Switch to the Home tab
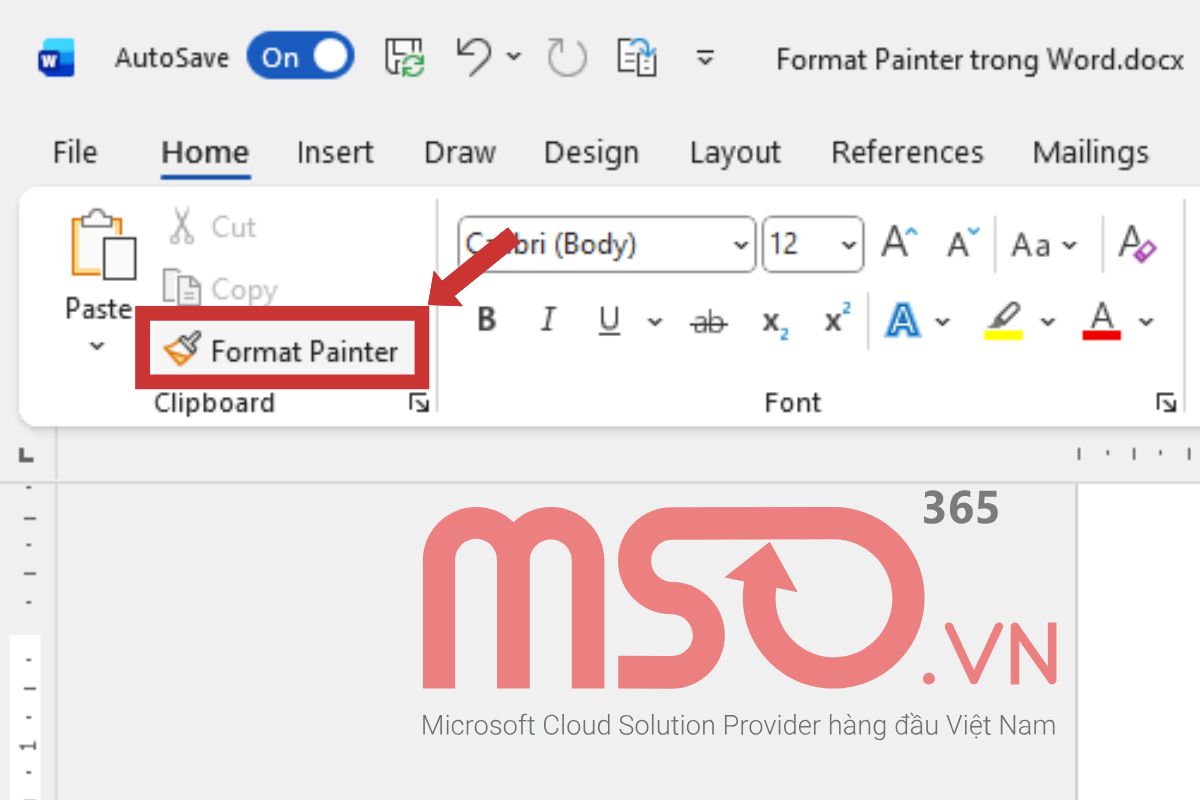Viewport: 1200px width, 800px height. coord(205,152)
